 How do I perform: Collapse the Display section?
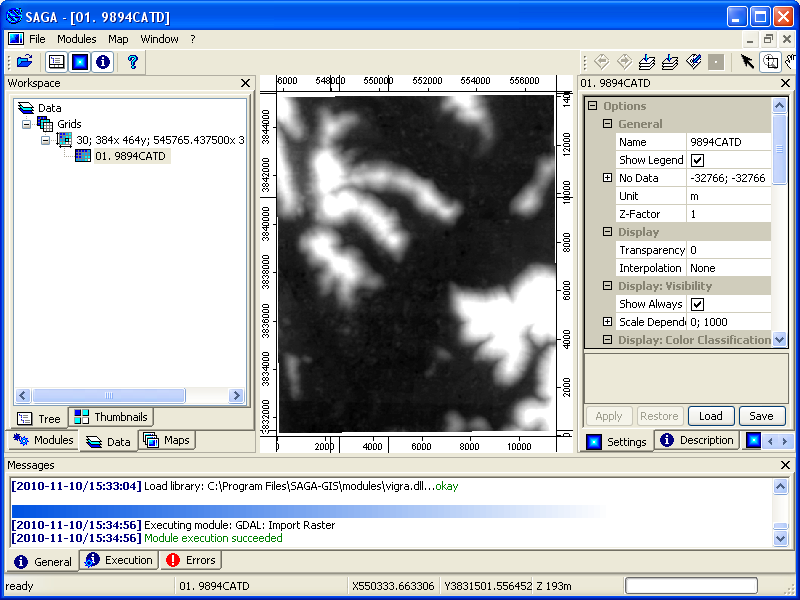pyautogui.click(x=607, y=232)
